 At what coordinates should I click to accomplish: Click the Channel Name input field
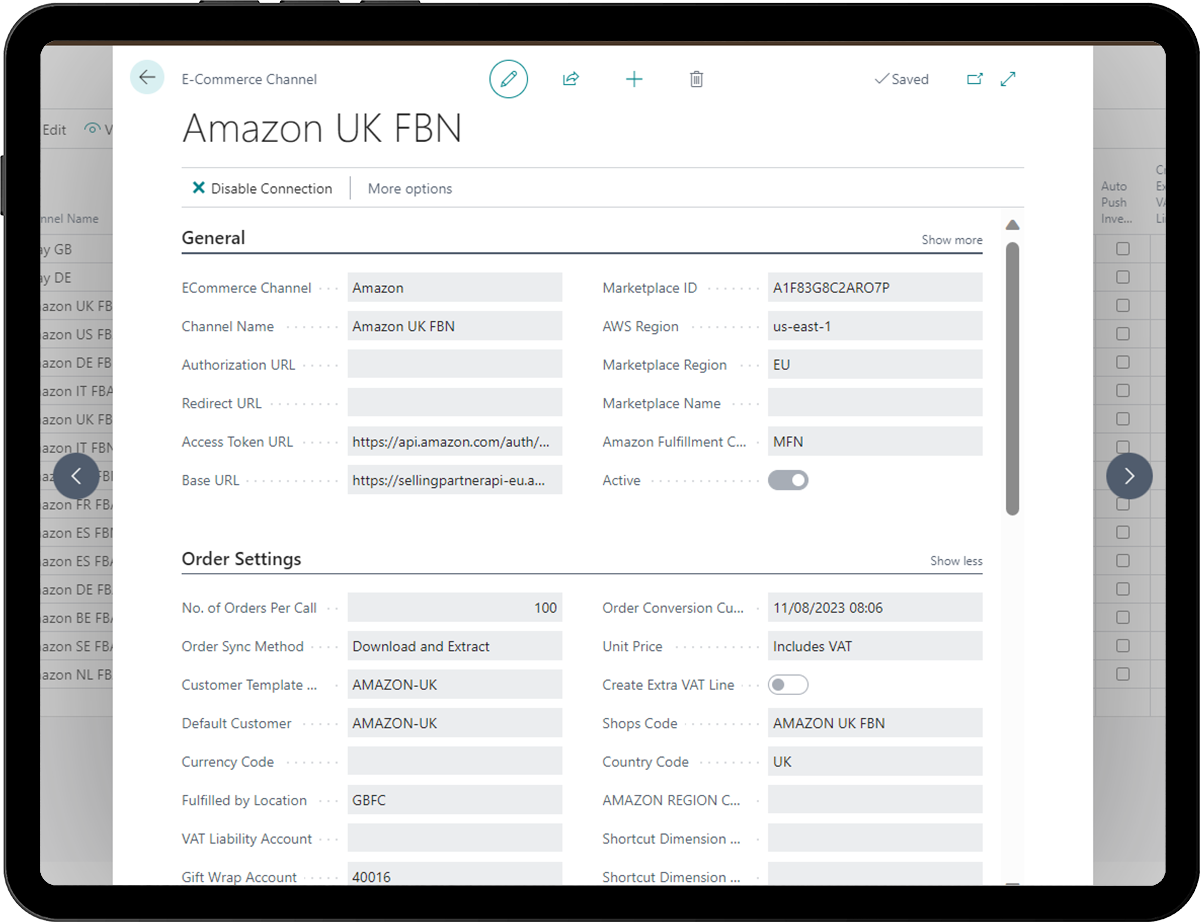pyautogui.click(x=455, y=327)
